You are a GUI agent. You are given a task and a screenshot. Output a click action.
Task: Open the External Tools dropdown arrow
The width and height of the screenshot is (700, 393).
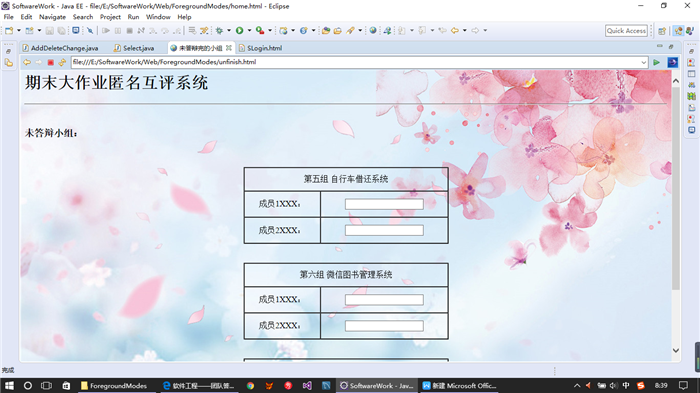coord(270,30)
